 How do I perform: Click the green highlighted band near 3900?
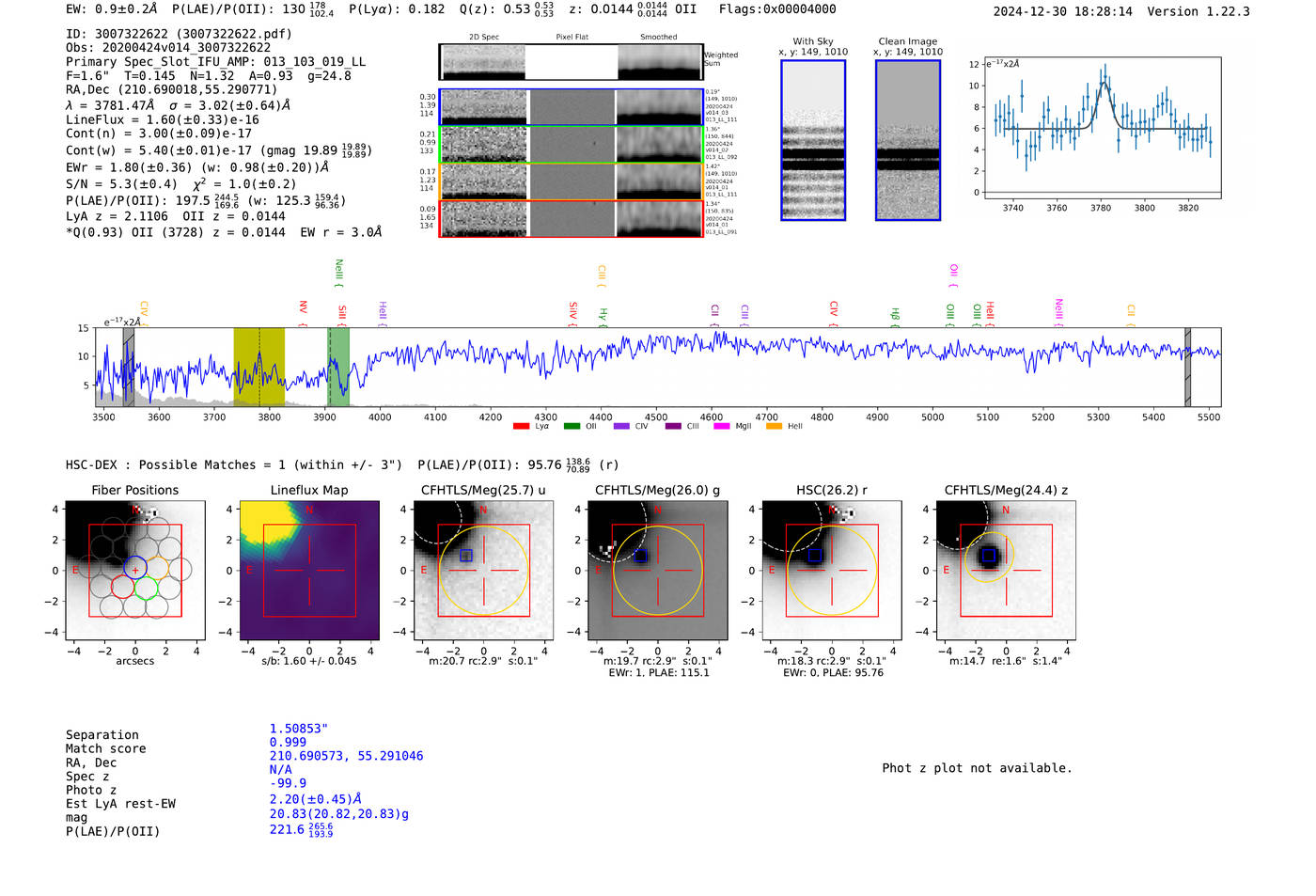[x=338, y=367]
